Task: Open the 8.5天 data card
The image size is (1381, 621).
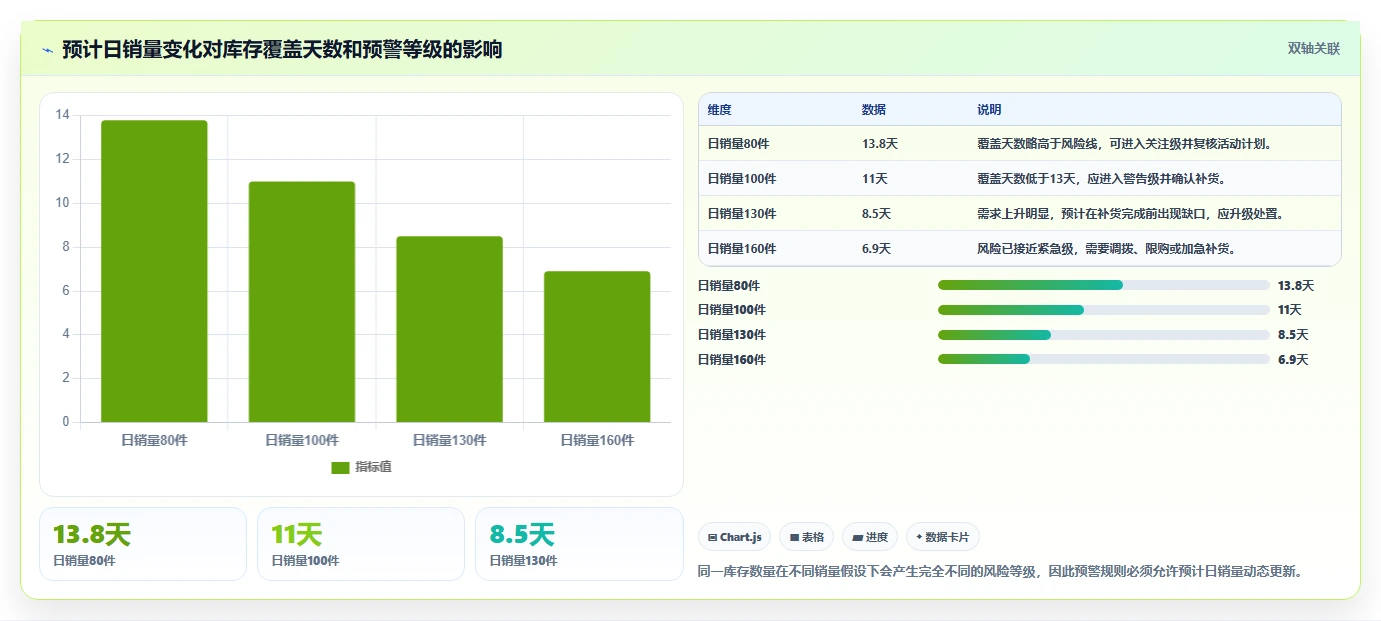Action: 579,544
